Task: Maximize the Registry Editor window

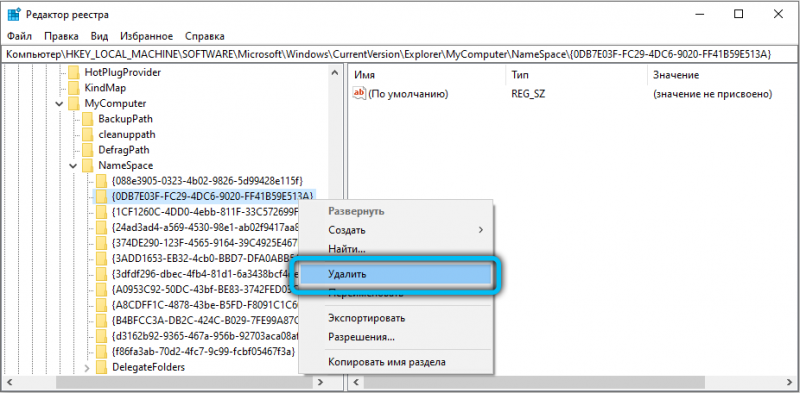Action: click(738, 15)
